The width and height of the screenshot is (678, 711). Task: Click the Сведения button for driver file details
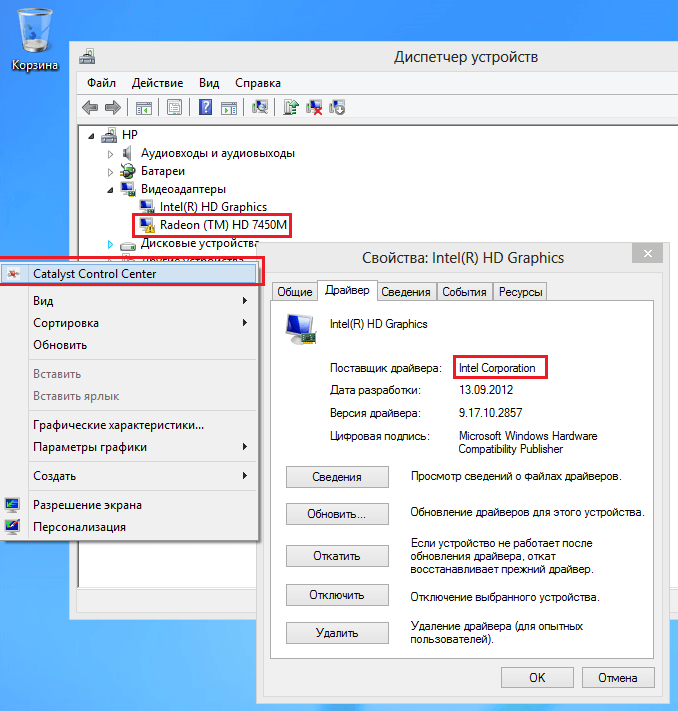point(337,477)
